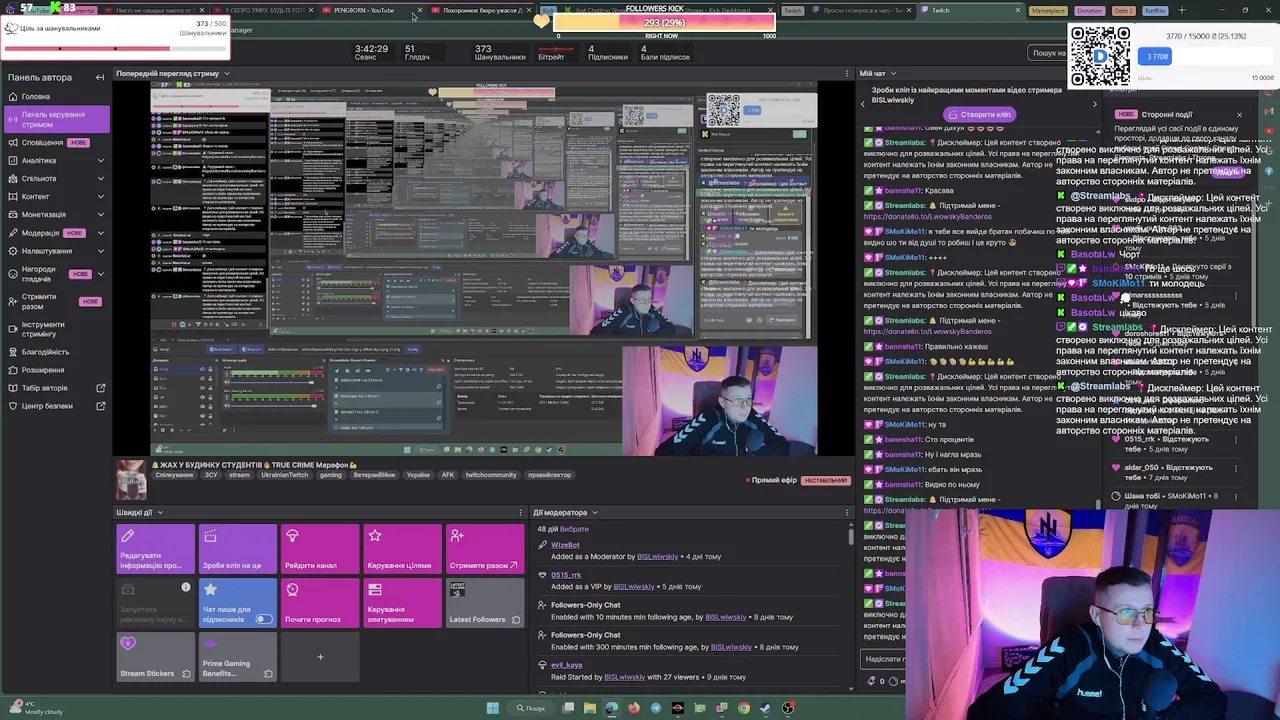Close the Сторонні події notification

point(1239,114)
